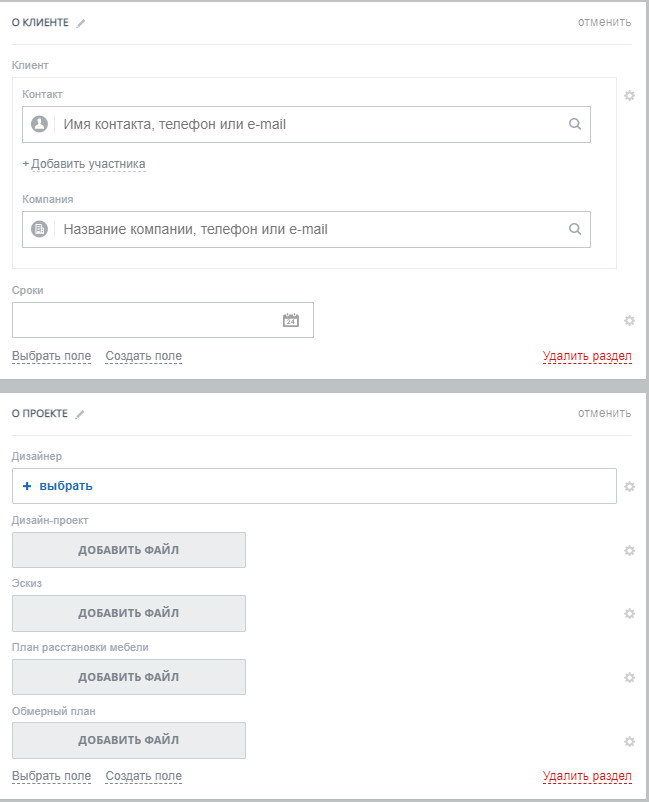Click Добавить файл under Эскиз
The image size is (649, 802).
pos(129,613)
